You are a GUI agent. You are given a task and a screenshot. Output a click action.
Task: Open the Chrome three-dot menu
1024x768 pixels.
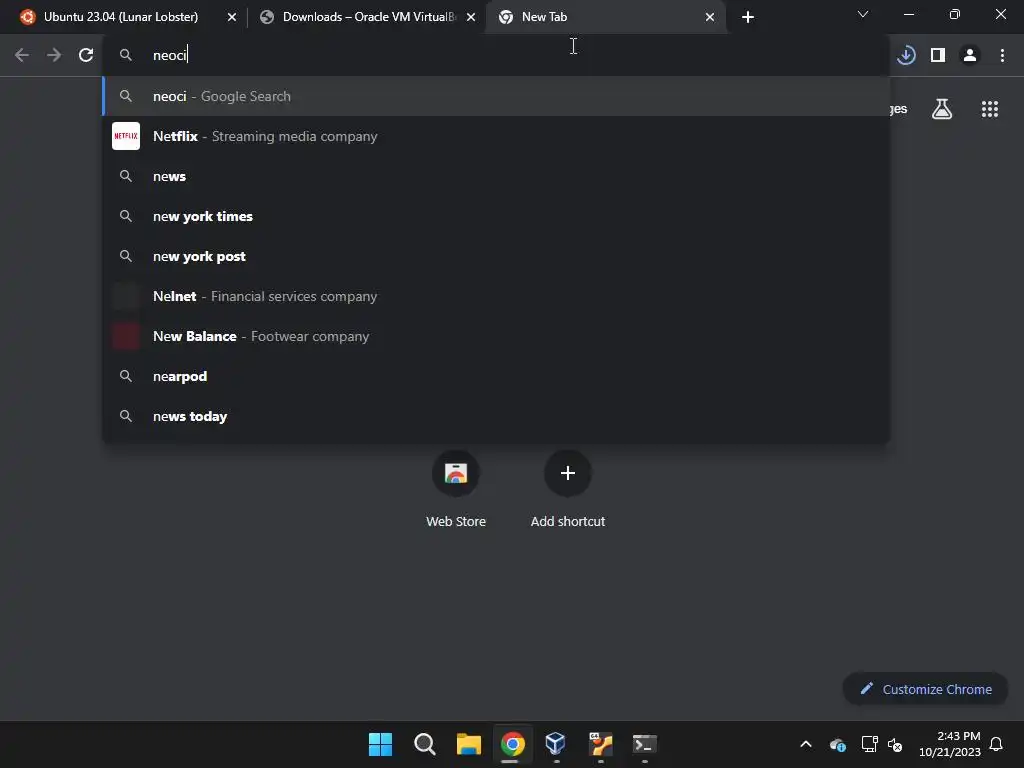coord(1002,56)
